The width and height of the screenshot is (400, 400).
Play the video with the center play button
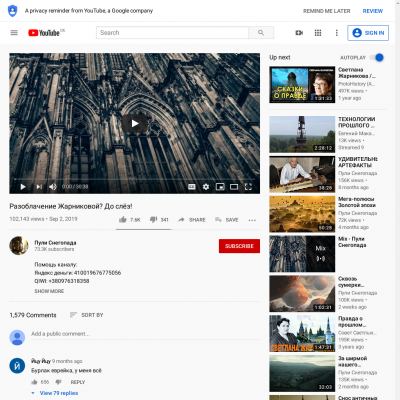tap(135, 124)
